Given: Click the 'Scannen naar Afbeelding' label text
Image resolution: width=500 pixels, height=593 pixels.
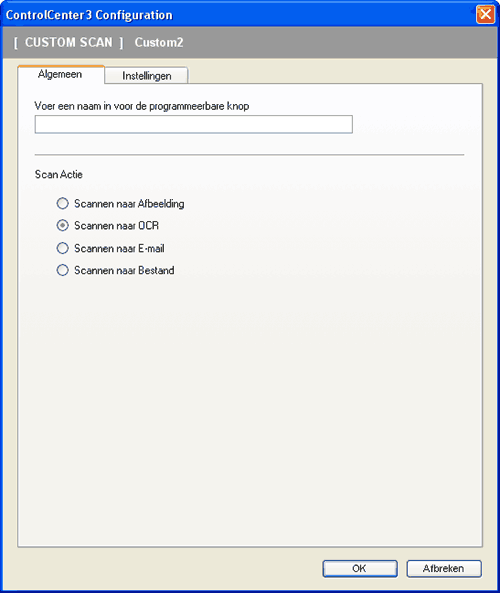Looking at the screenshot, I should click(x=129, y=204).
